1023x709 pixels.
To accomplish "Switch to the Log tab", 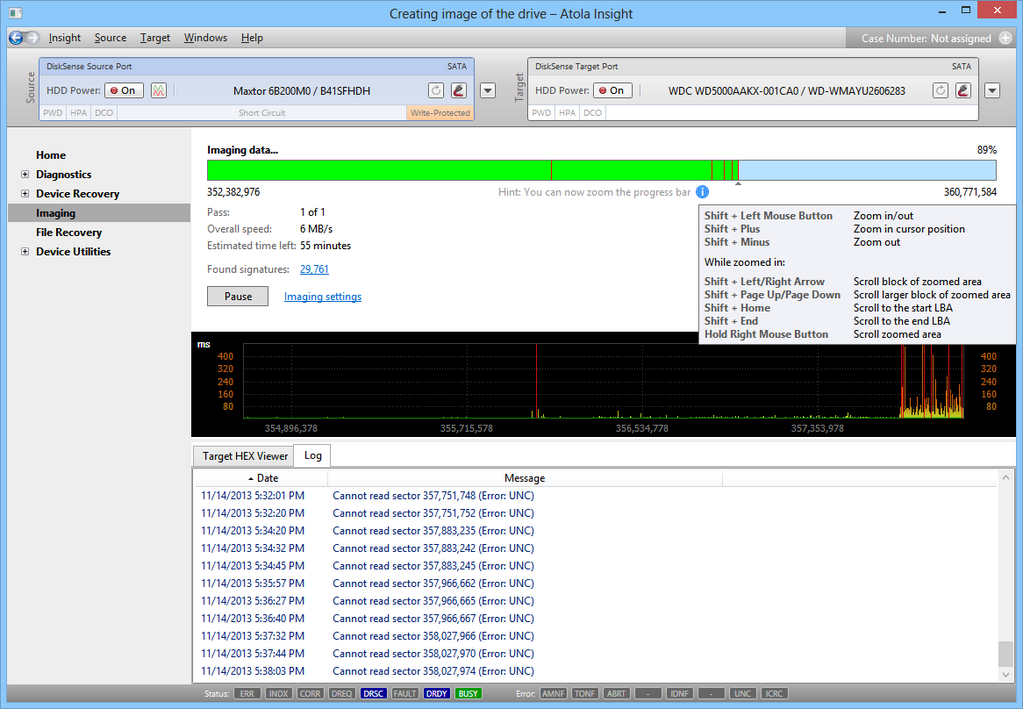I will (x=313, y=455).
